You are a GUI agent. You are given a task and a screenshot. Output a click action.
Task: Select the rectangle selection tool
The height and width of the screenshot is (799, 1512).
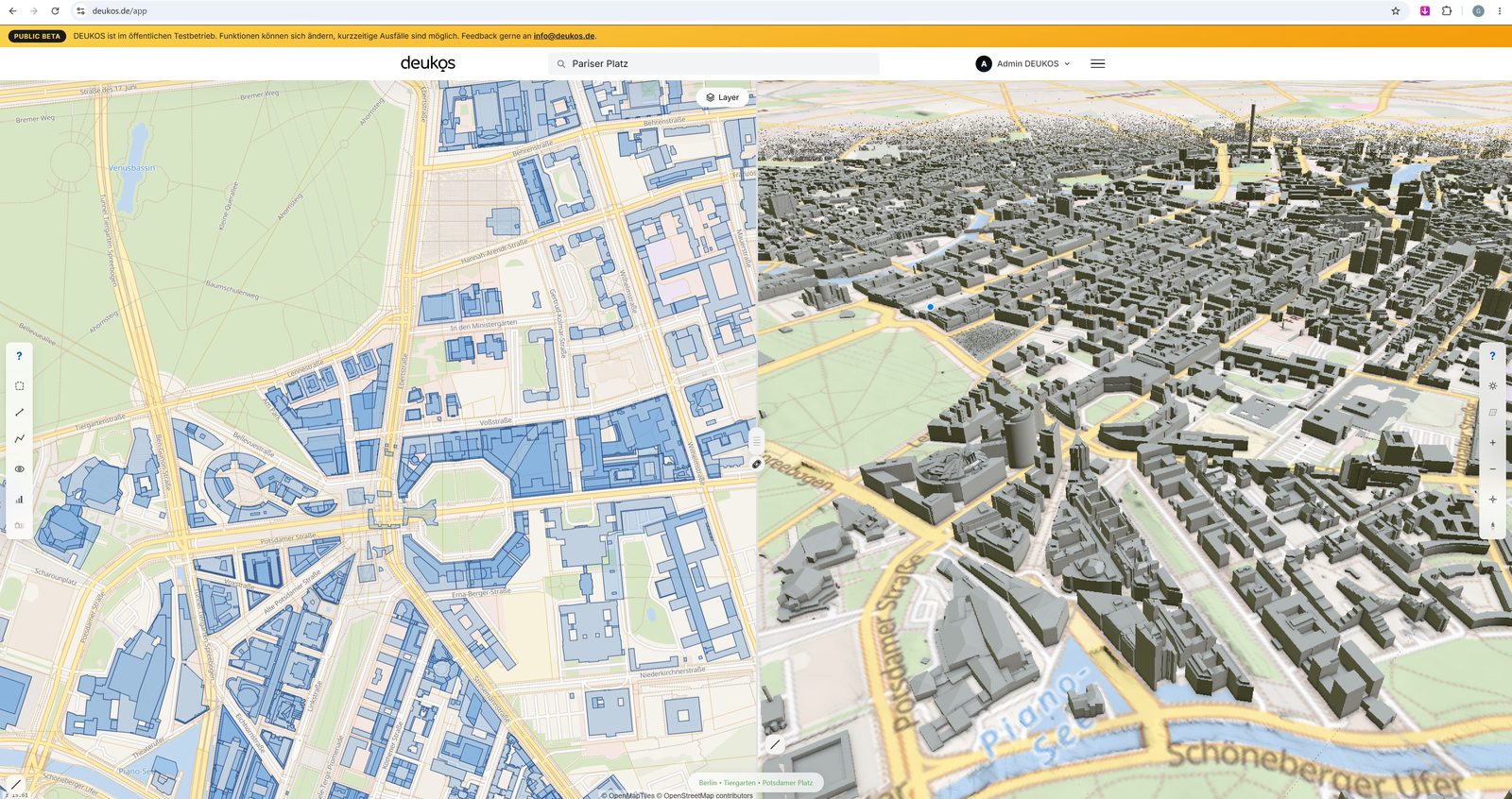[x=19, y=386]
